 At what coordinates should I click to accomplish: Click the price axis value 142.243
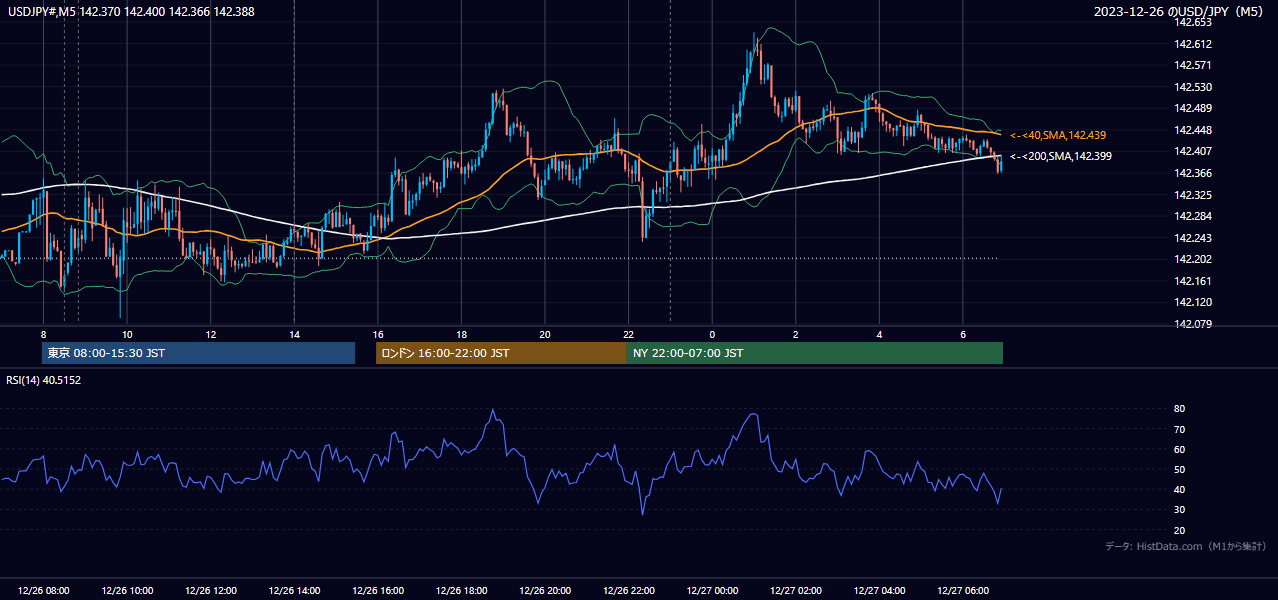(1194, 238)
